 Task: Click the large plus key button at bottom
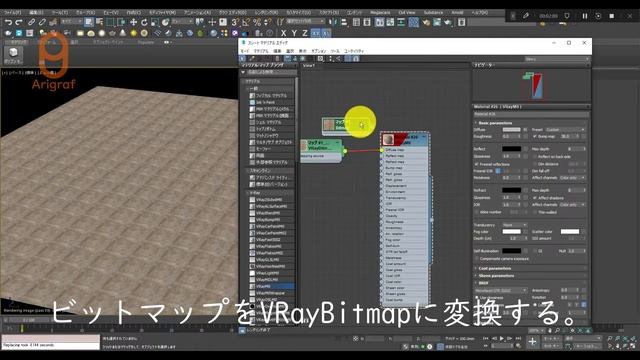(x=533, y=342)
